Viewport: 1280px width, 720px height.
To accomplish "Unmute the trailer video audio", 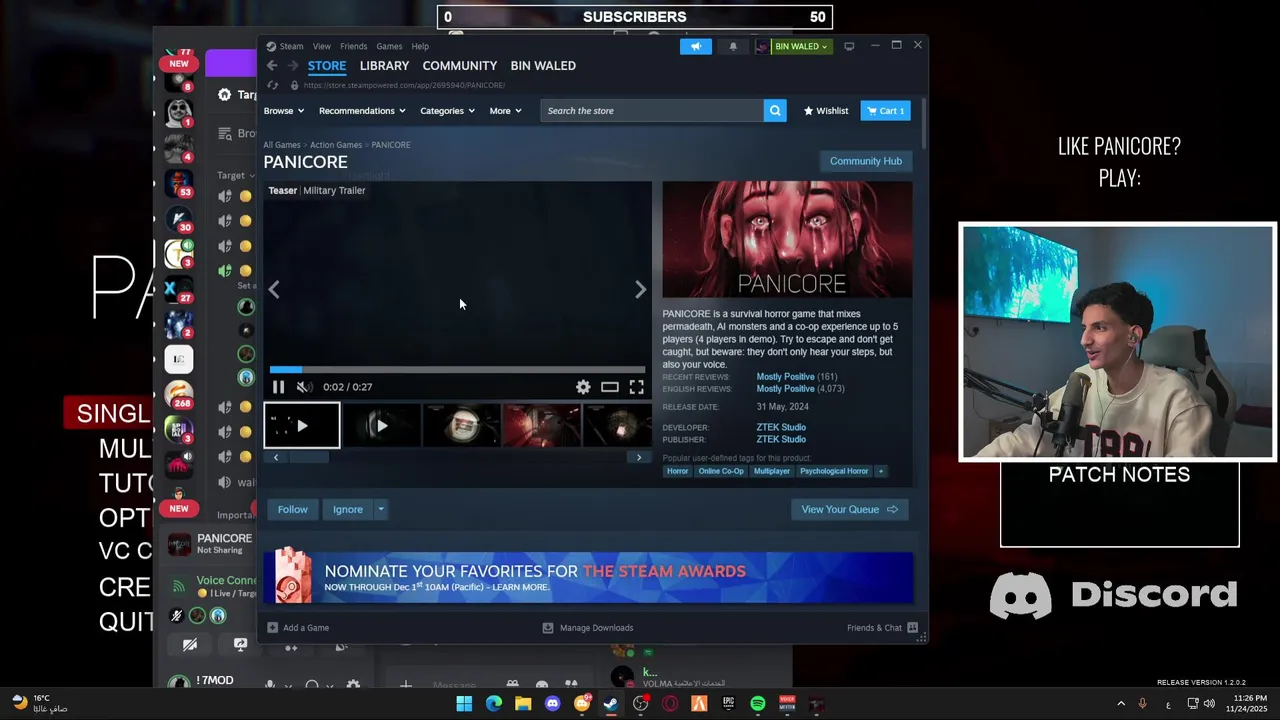I will tap(304, 387).
